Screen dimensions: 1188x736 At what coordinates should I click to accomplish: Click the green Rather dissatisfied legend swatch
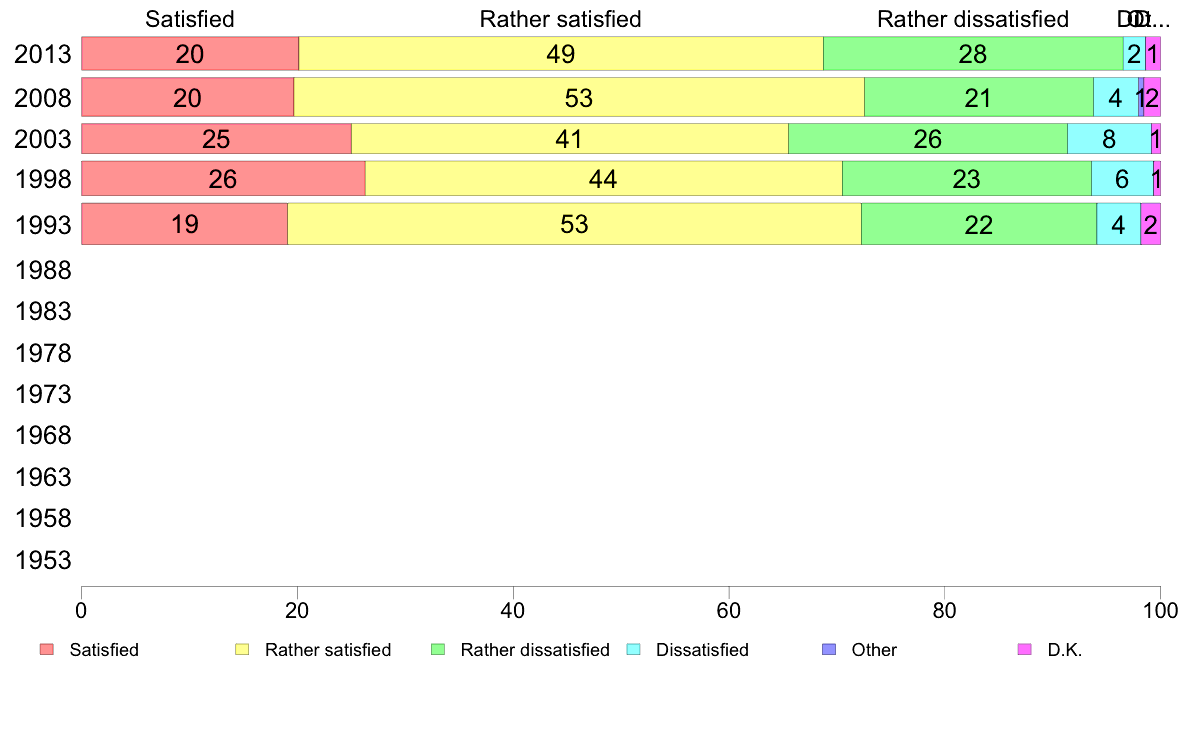[x=437, y=650]
